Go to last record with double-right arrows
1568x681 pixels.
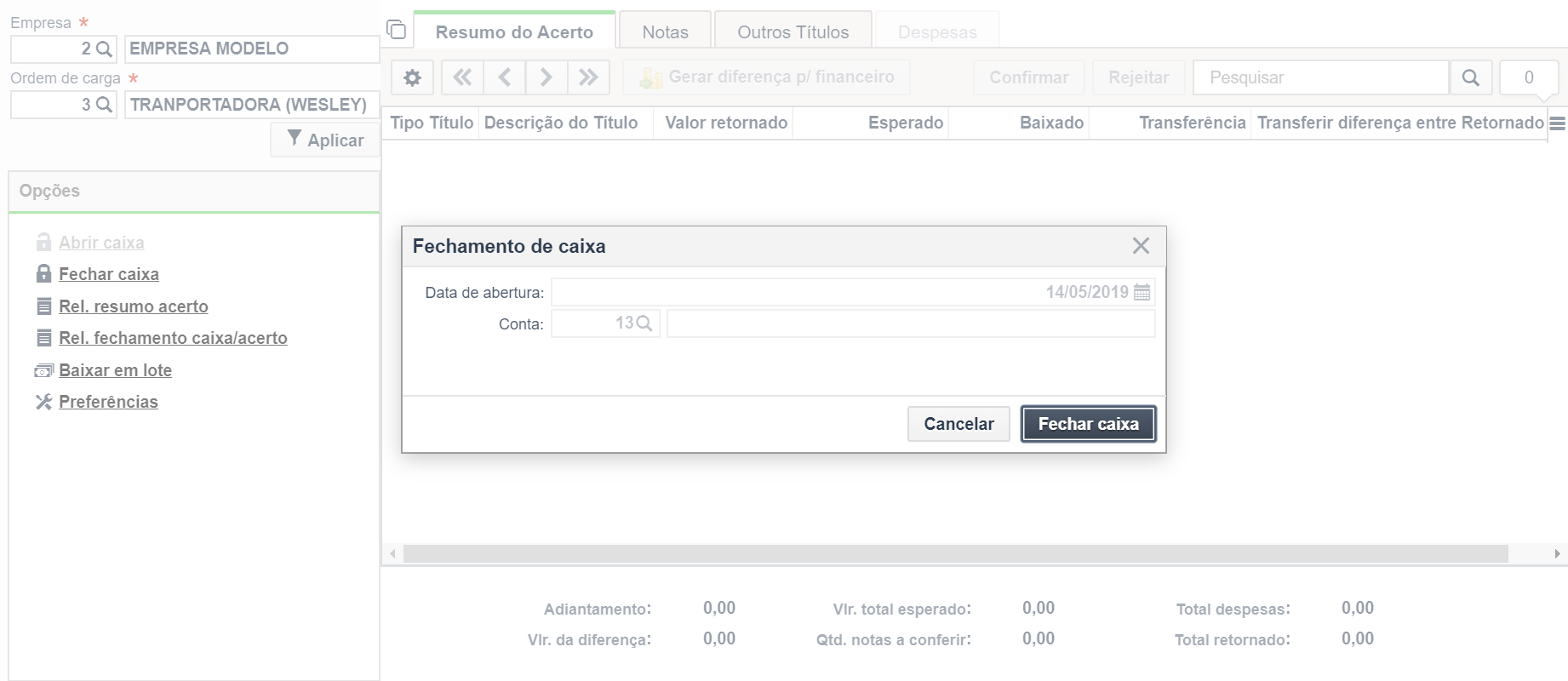(588, 77)
